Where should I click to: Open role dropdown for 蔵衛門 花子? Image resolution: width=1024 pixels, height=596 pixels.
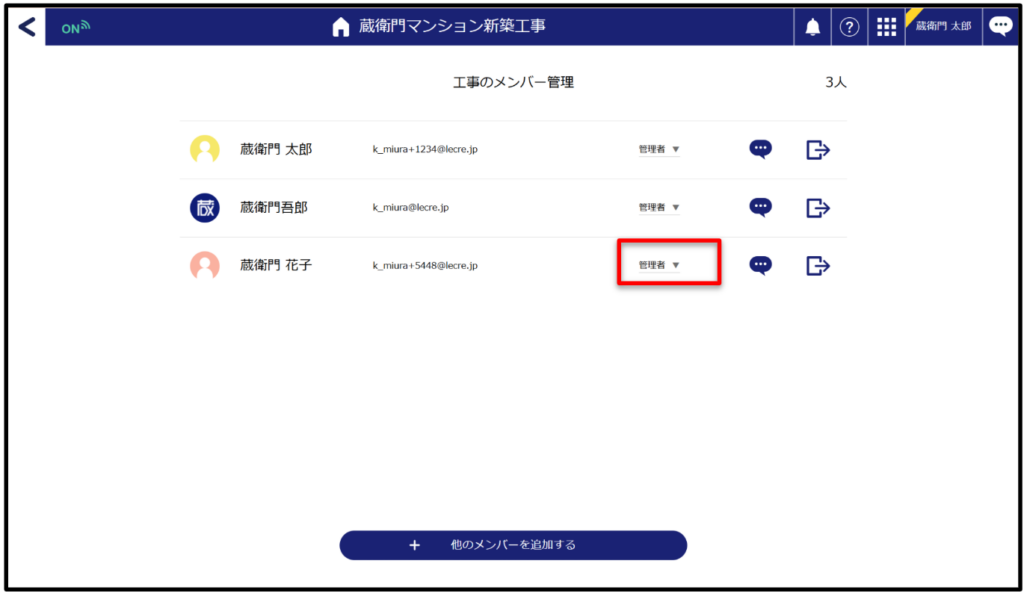[x=659, y=265]
